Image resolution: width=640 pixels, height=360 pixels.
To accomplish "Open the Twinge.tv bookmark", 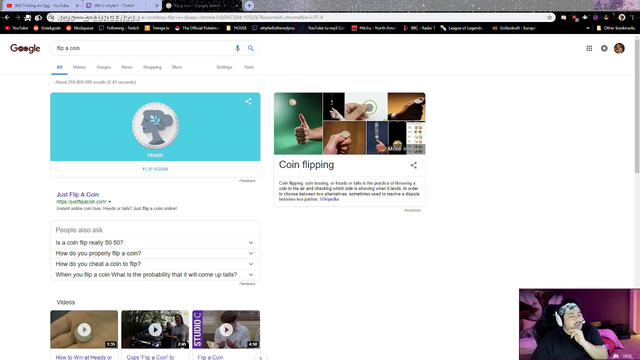I will (157, 28).
